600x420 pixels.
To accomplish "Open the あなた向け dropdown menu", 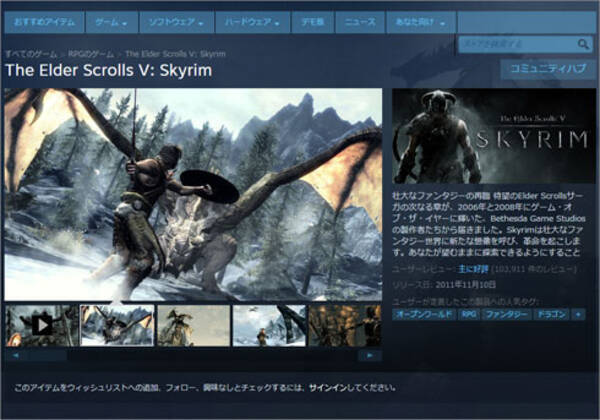I will point(421,22).
